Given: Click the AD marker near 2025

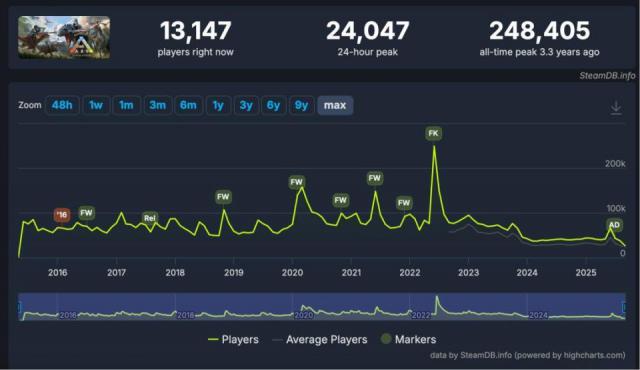Looking at the screenshot, I should [614, 225].
